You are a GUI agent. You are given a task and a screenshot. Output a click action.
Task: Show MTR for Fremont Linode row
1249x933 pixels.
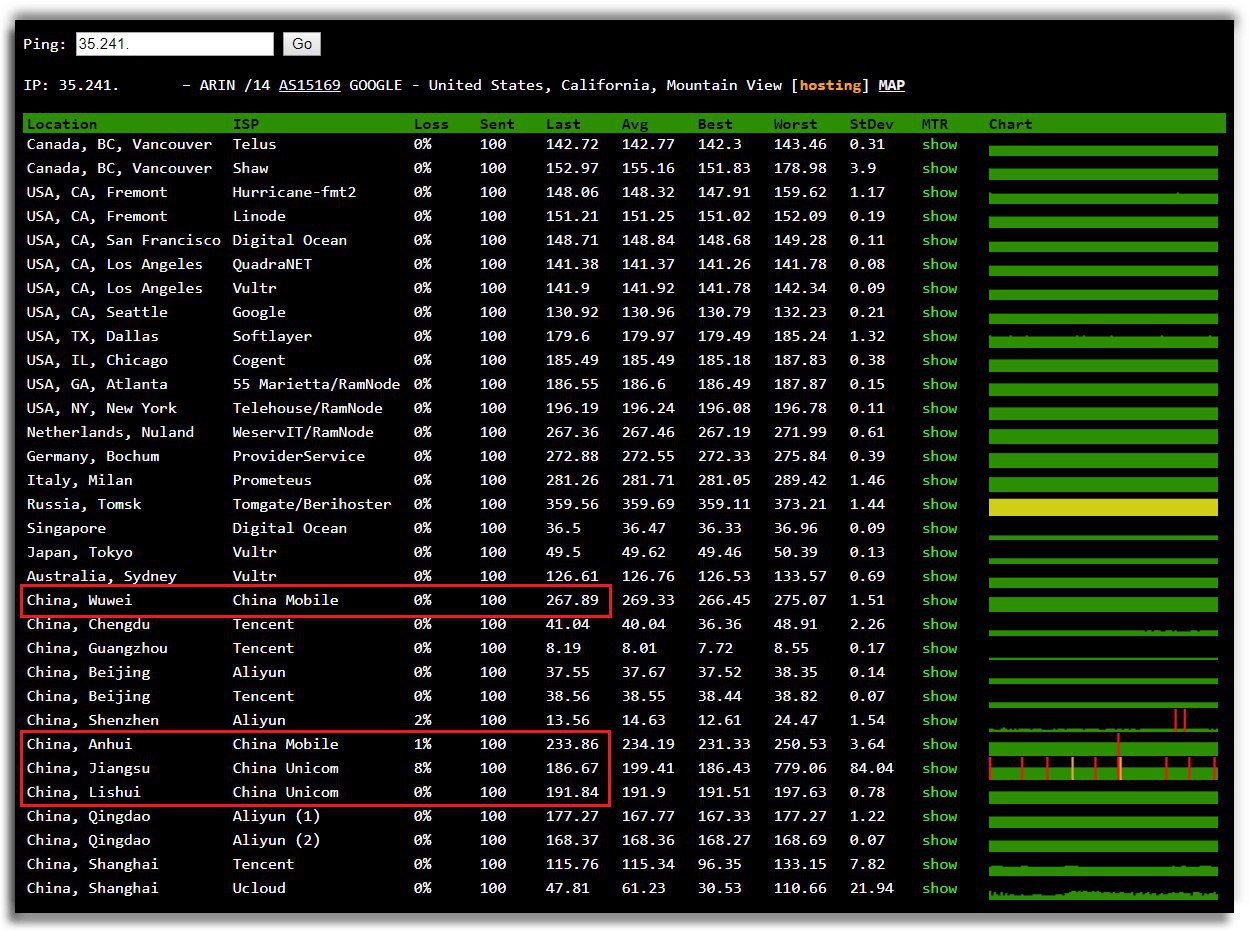pos(939,216)
